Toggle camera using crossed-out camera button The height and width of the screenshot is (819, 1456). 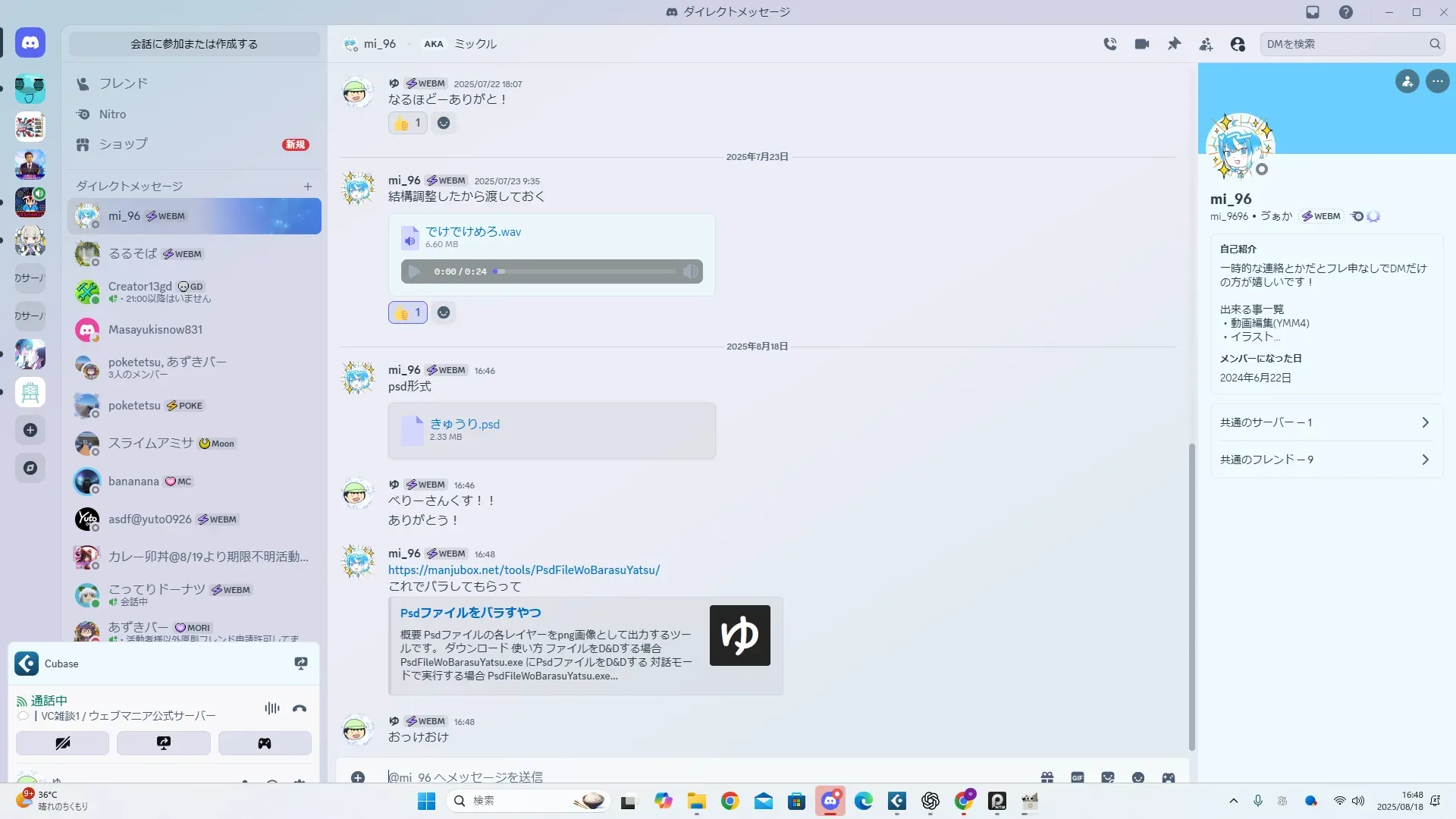[x=62, y=743]
